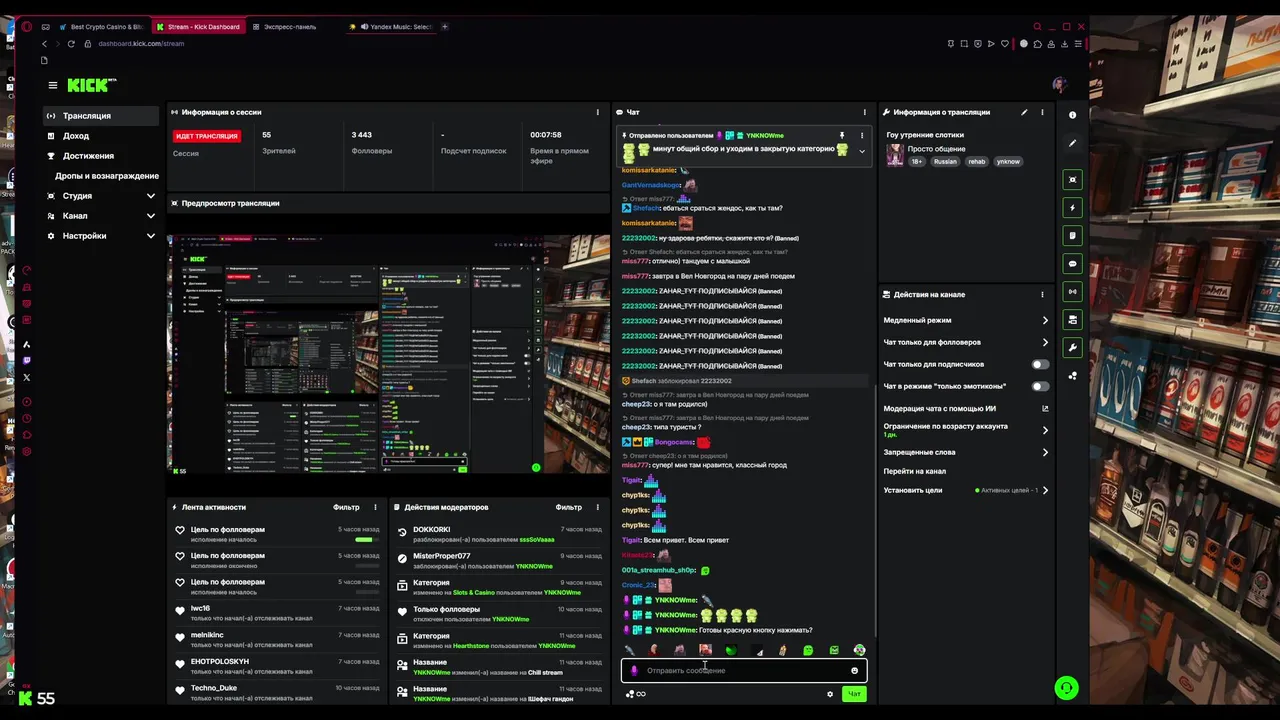Click green support headset floating button
Image resolution: width=1280 pixels, height=720 pixels.
[1066, 688]
